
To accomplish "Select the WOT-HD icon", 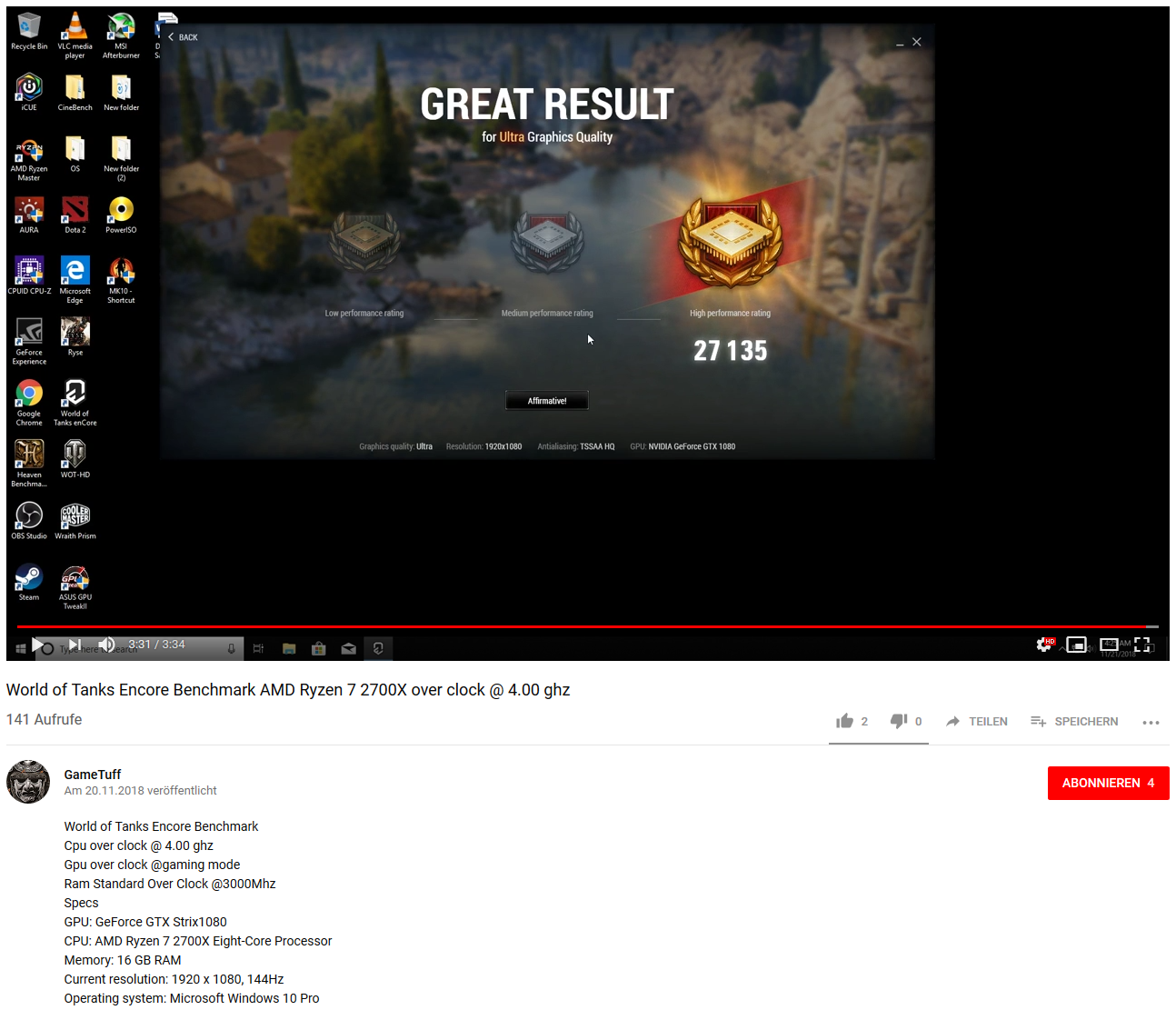I will (75, 460).
